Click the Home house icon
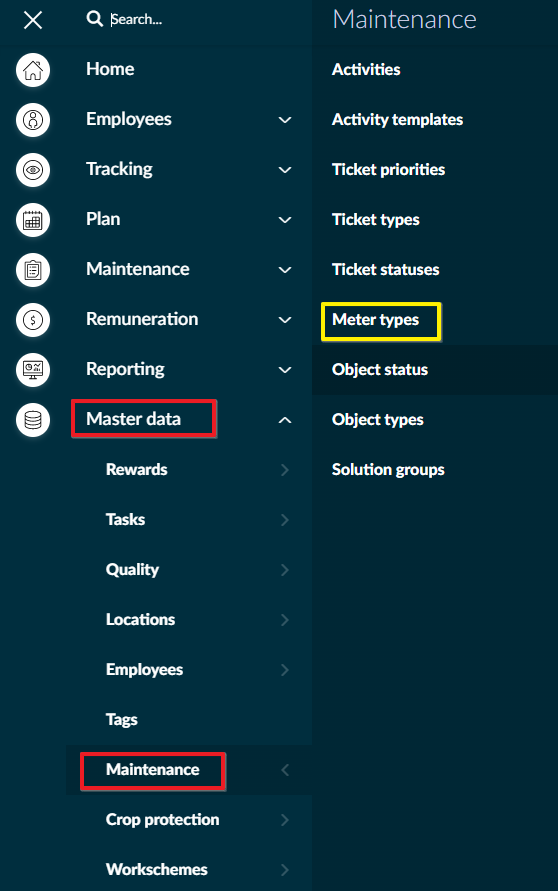 pos(33,70)
